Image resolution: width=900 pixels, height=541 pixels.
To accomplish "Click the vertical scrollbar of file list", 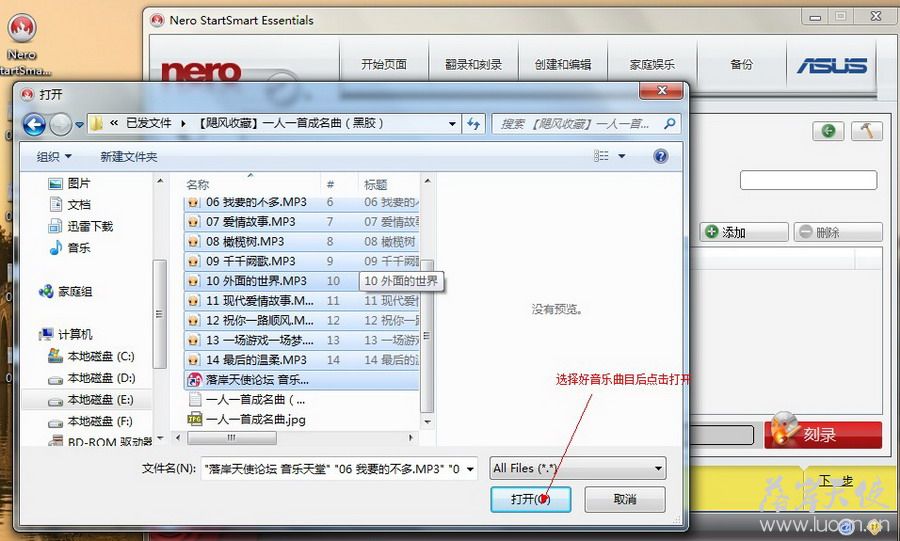I will (427, 336).
